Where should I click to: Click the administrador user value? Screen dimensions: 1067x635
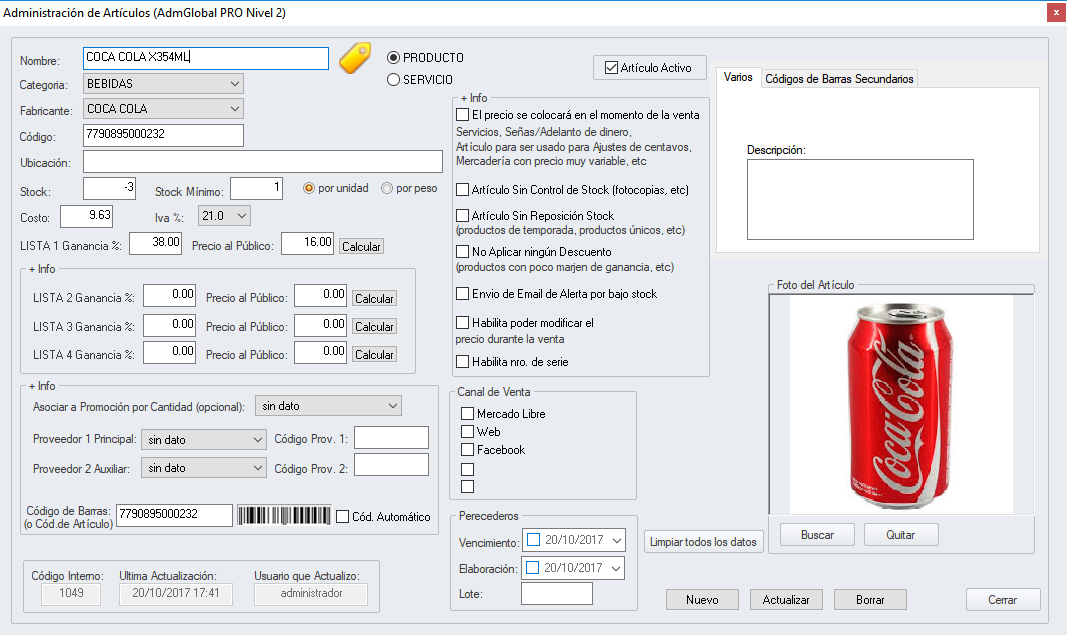click(x=311, y=593)
